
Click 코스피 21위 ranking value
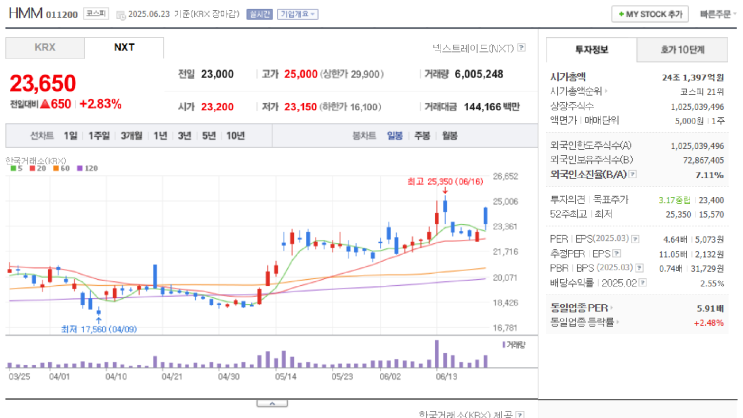point(702,91)
